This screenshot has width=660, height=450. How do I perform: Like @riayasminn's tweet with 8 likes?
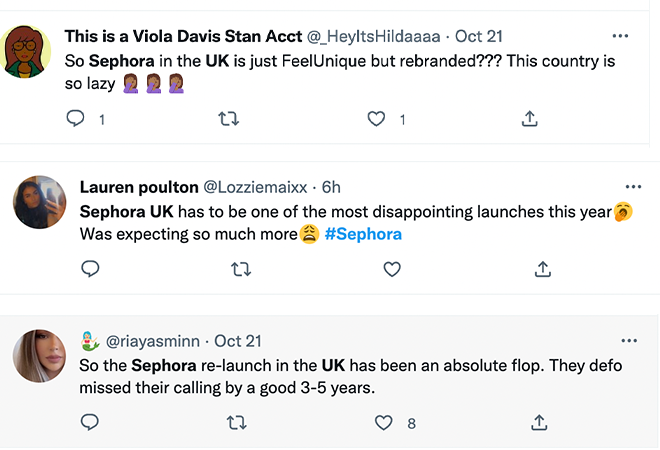tap(383, 423)
